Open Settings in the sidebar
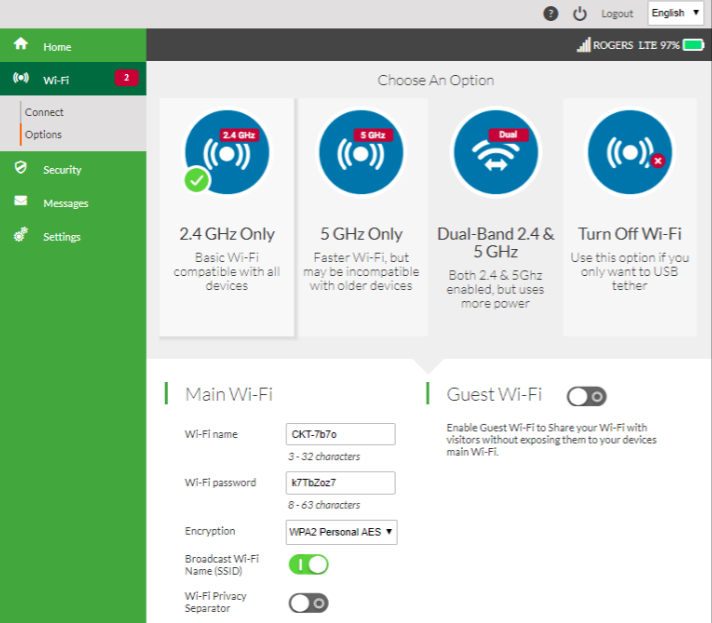The height and width of the screenshot is (623, 712). coord(73,237)
